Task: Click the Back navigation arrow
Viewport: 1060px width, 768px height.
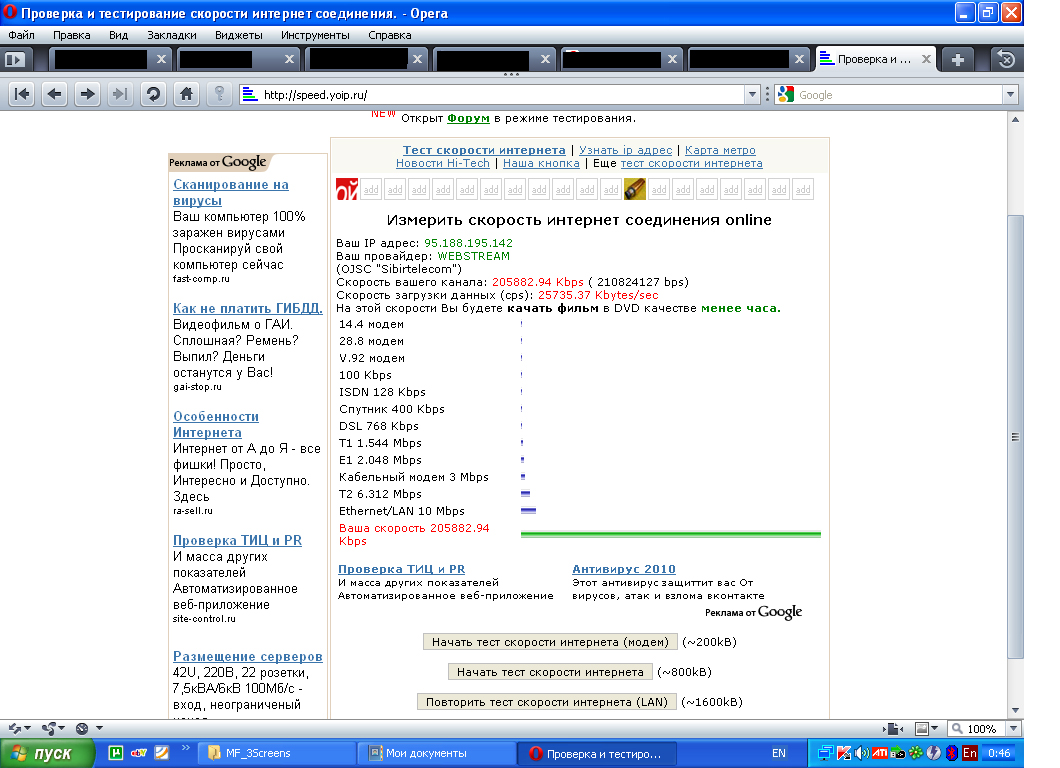Action: point(55,94)
